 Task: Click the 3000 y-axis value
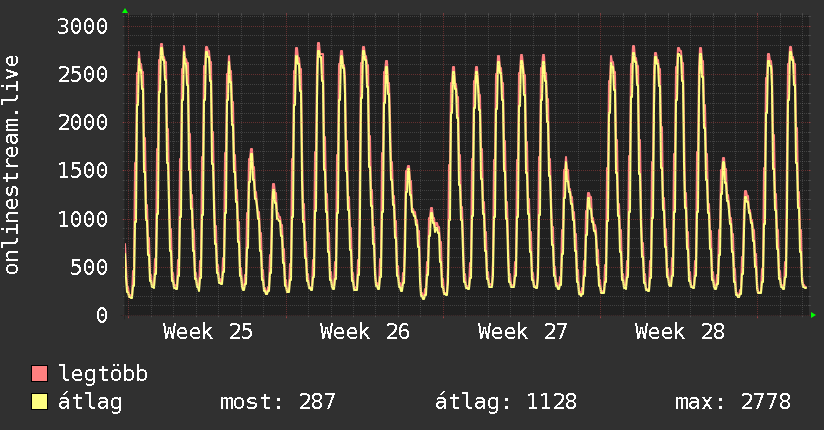pos(83,26)
